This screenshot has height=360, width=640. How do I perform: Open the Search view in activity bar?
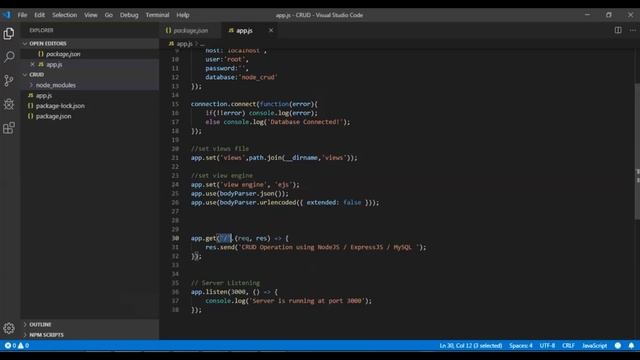coord(9,57)
